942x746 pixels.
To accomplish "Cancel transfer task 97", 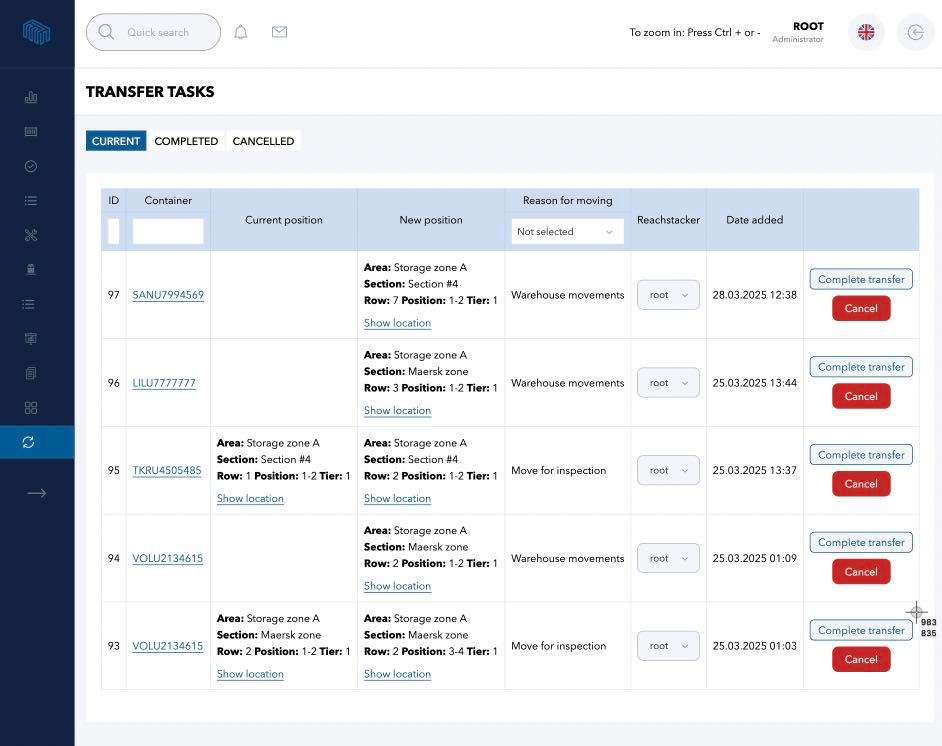I will [x=861, y=309].
